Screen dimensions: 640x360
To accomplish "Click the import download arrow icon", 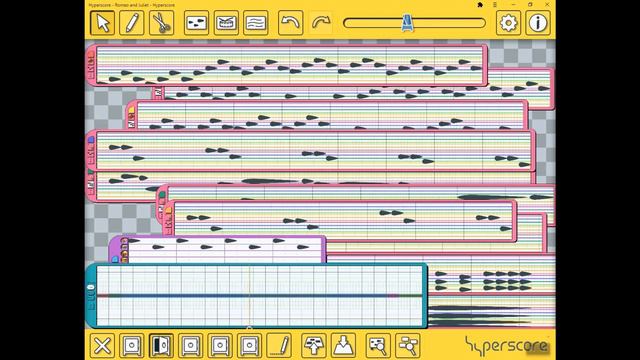I will click(343, 346).
